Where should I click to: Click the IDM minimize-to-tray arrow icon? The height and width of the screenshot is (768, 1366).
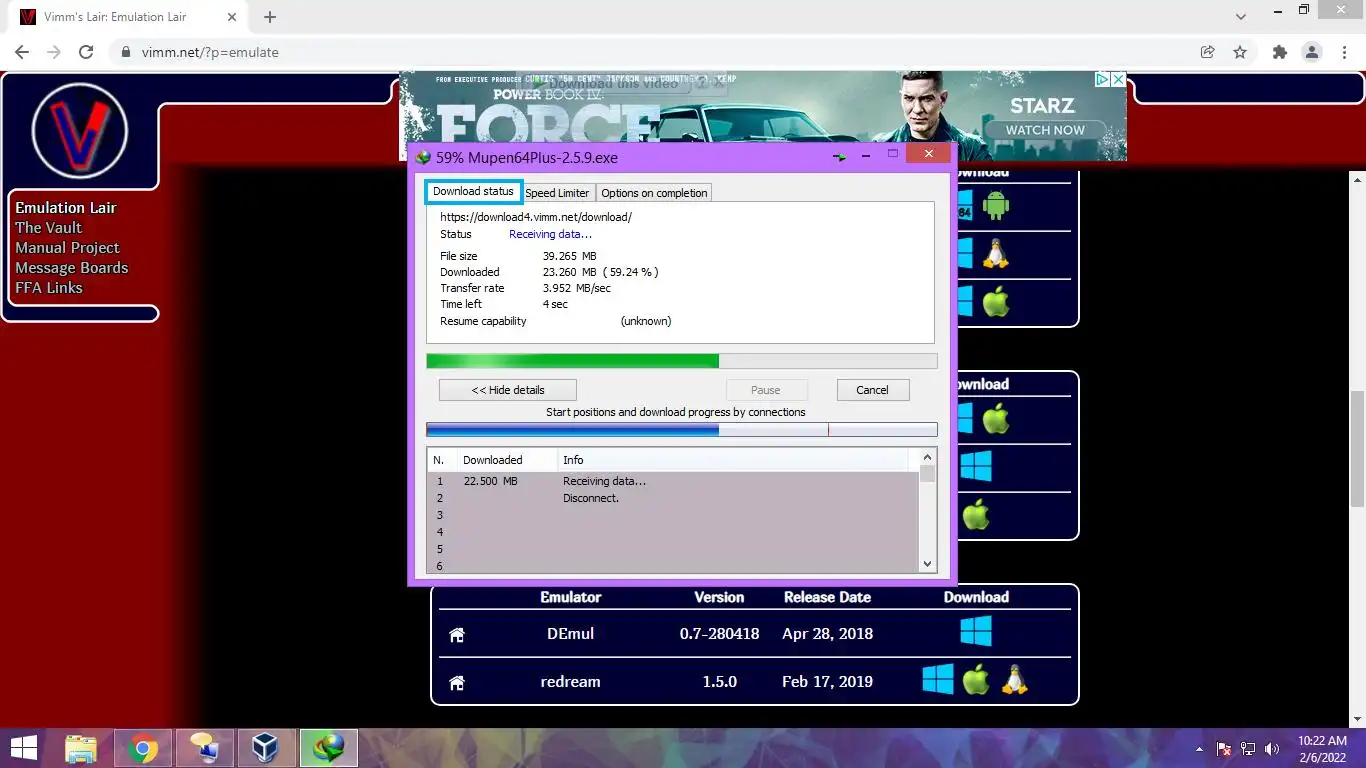click(840, 157)
